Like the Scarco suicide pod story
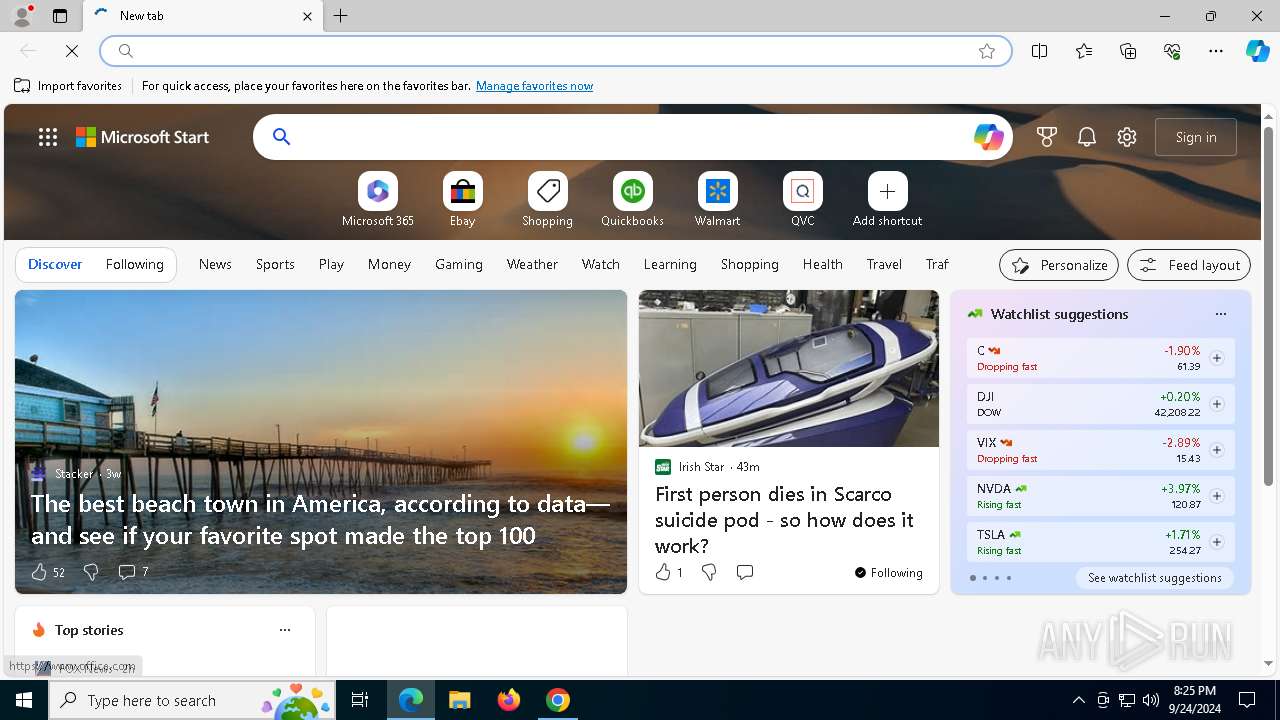1280x720 pixels. click(x=668, y=572)
